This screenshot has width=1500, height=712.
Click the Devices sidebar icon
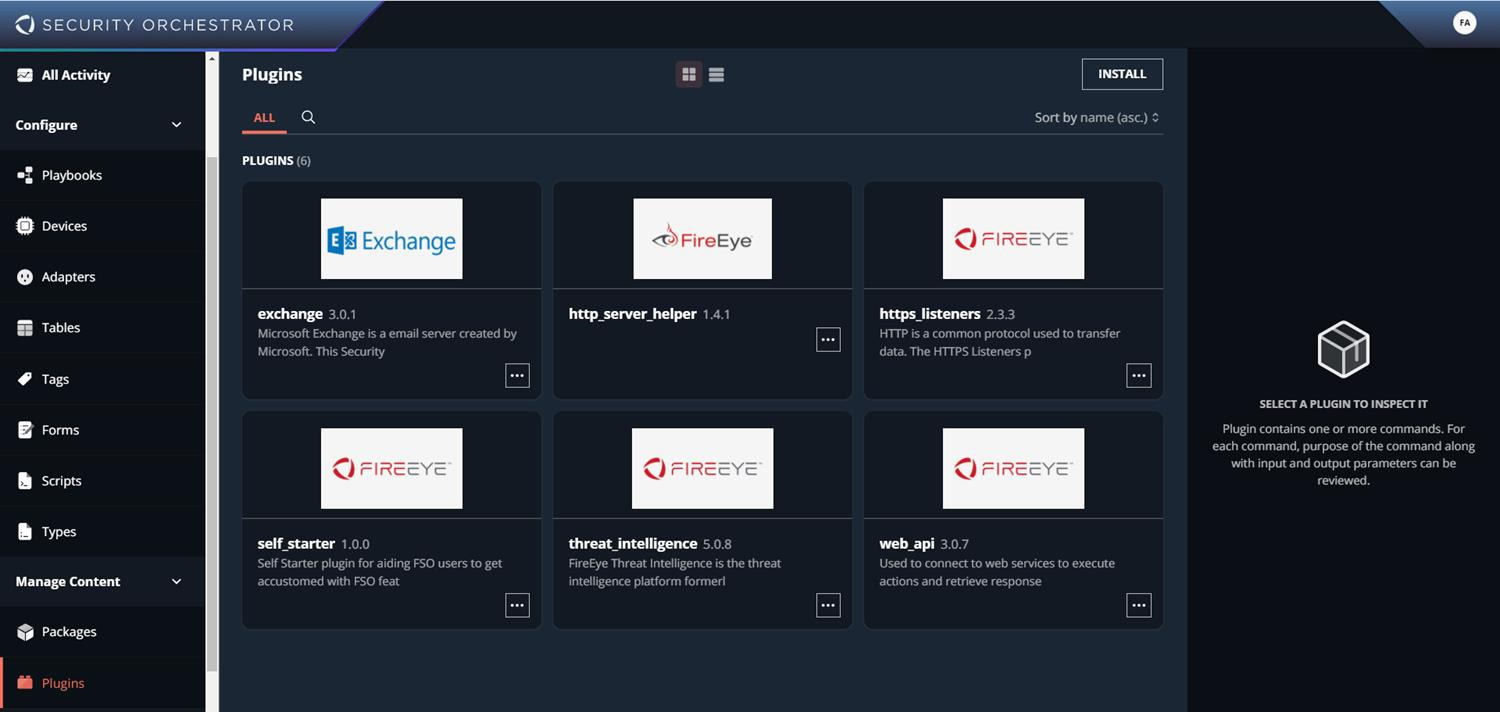click(x=25, y=226)
